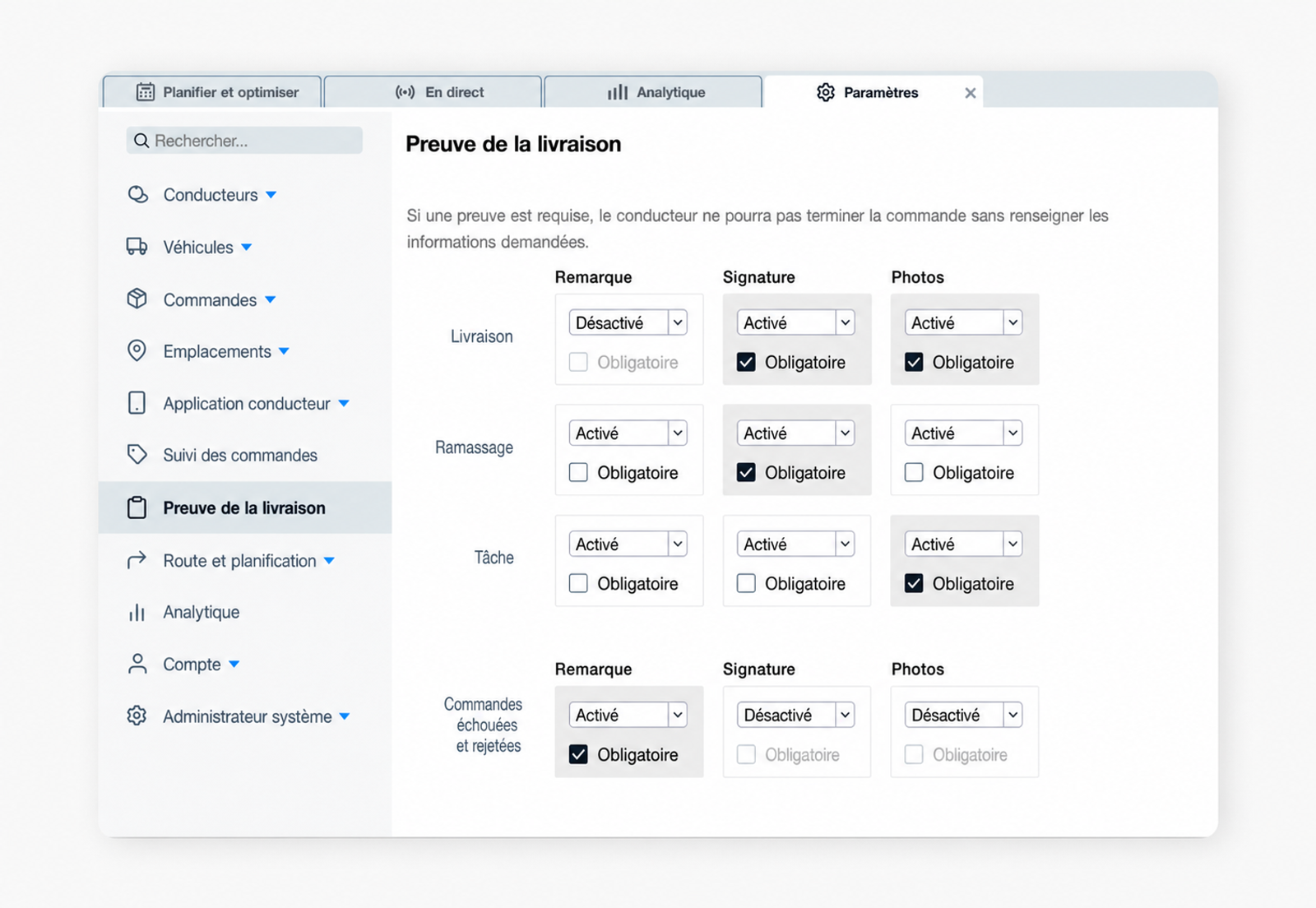Open the sidebar Analytique entry
The width and height of the screenshot is (1316, 908).
(x=245, y=612)
